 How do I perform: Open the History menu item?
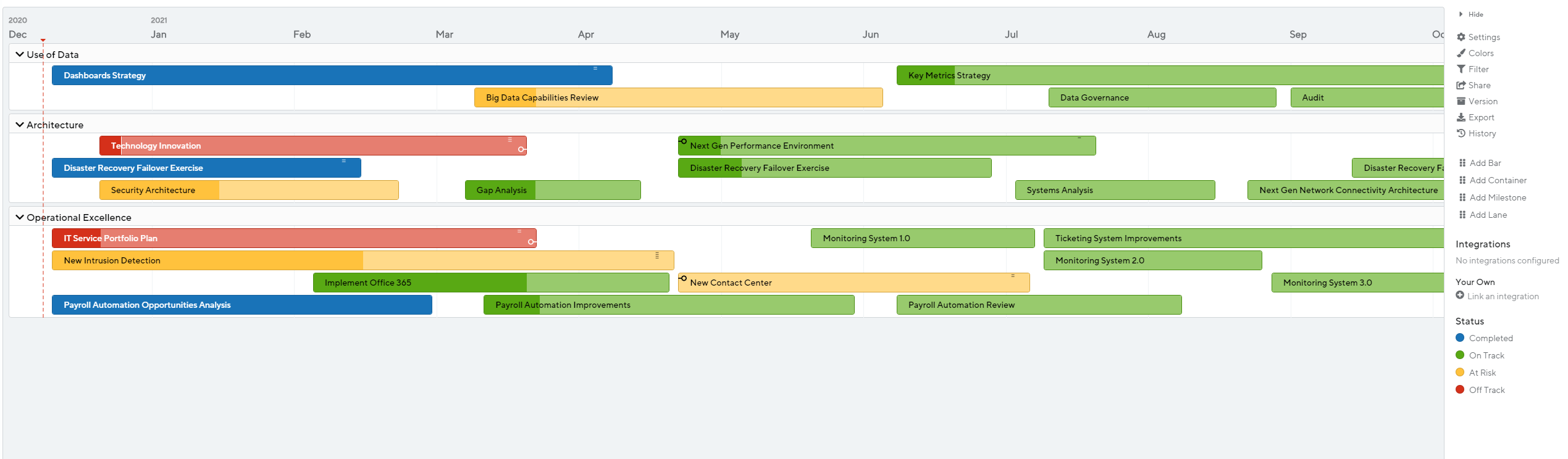1482,133
